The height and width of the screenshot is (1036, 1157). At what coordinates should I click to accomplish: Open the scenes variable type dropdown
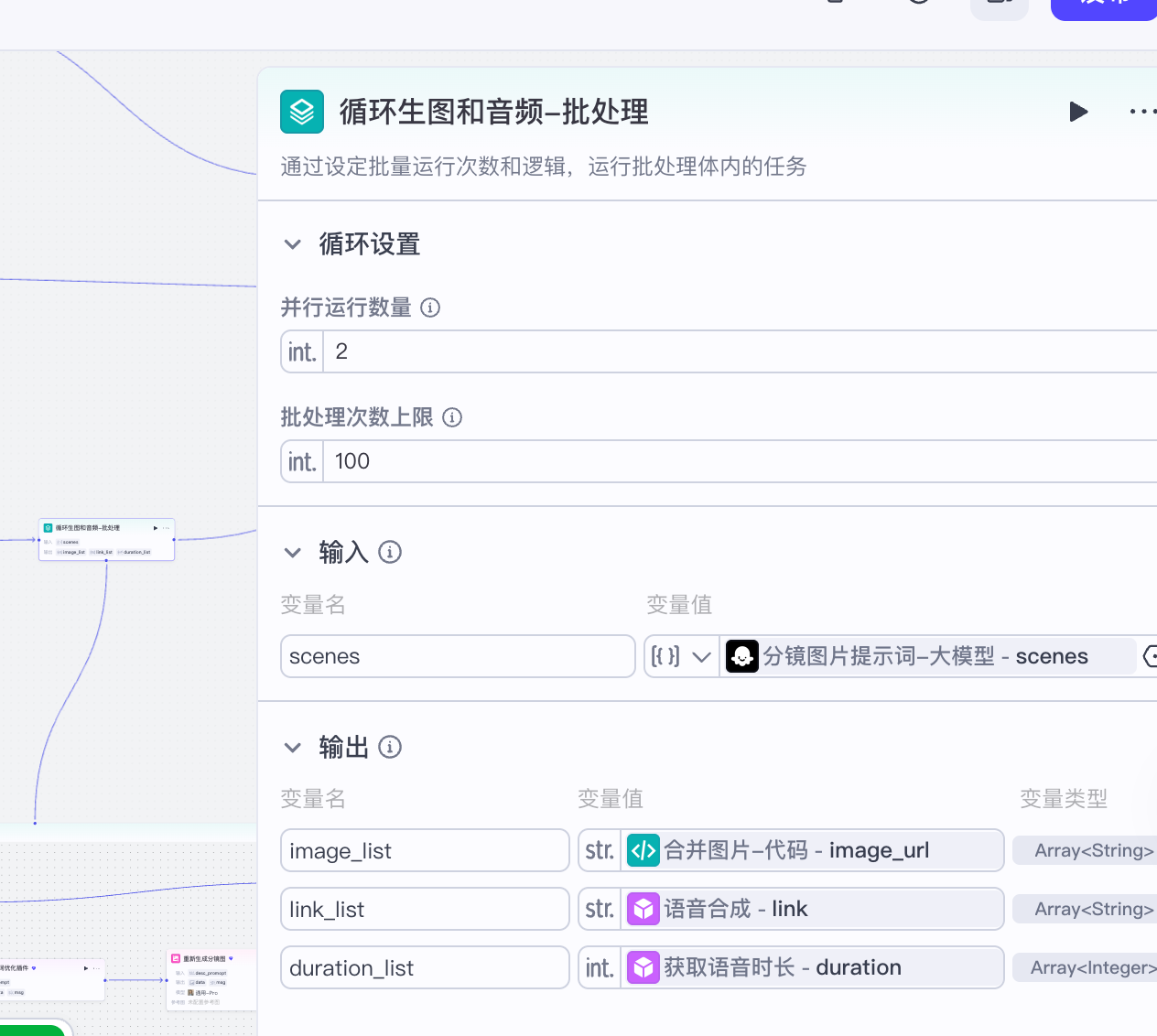tap(681, 657)
